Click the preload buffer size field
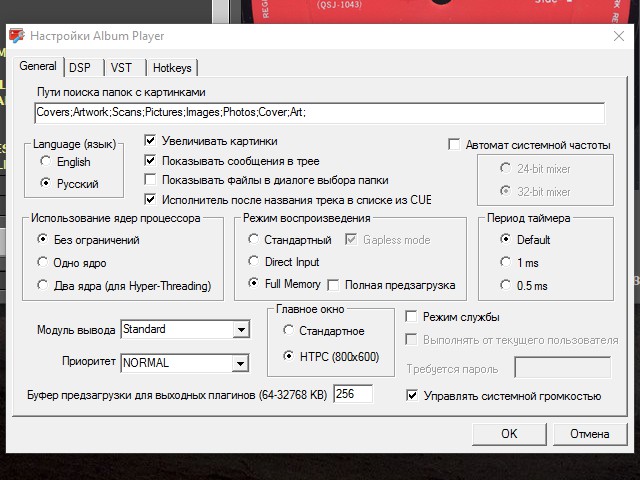Viewport: 640px width, 480px height. tap(353, 394)
